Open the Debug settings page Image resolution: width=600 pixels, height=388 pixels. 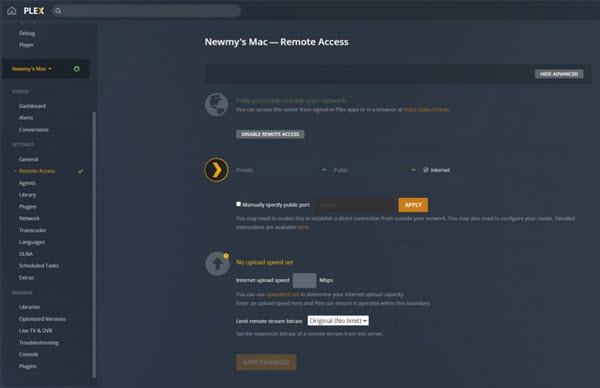click(x=27, y=33)
